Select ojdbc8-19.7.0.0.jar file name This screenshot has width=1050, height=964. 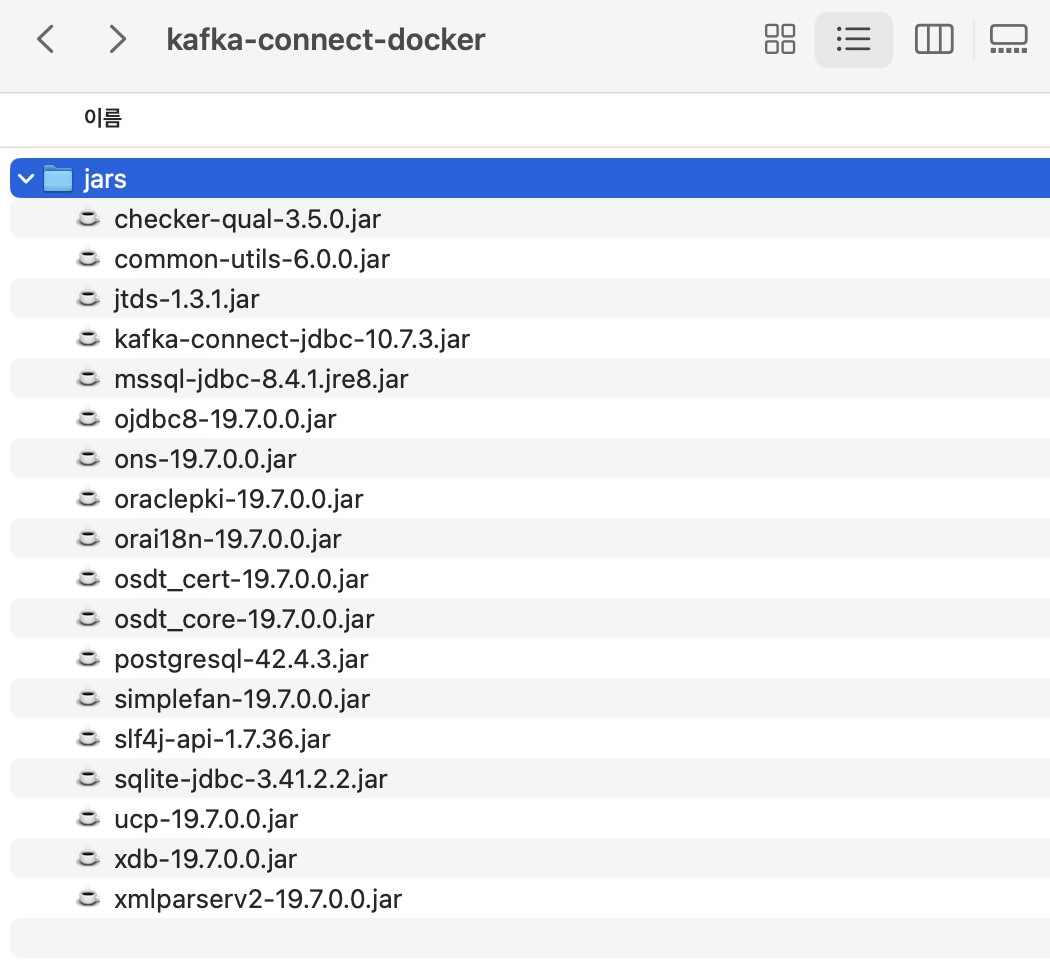tap(225, 420)
